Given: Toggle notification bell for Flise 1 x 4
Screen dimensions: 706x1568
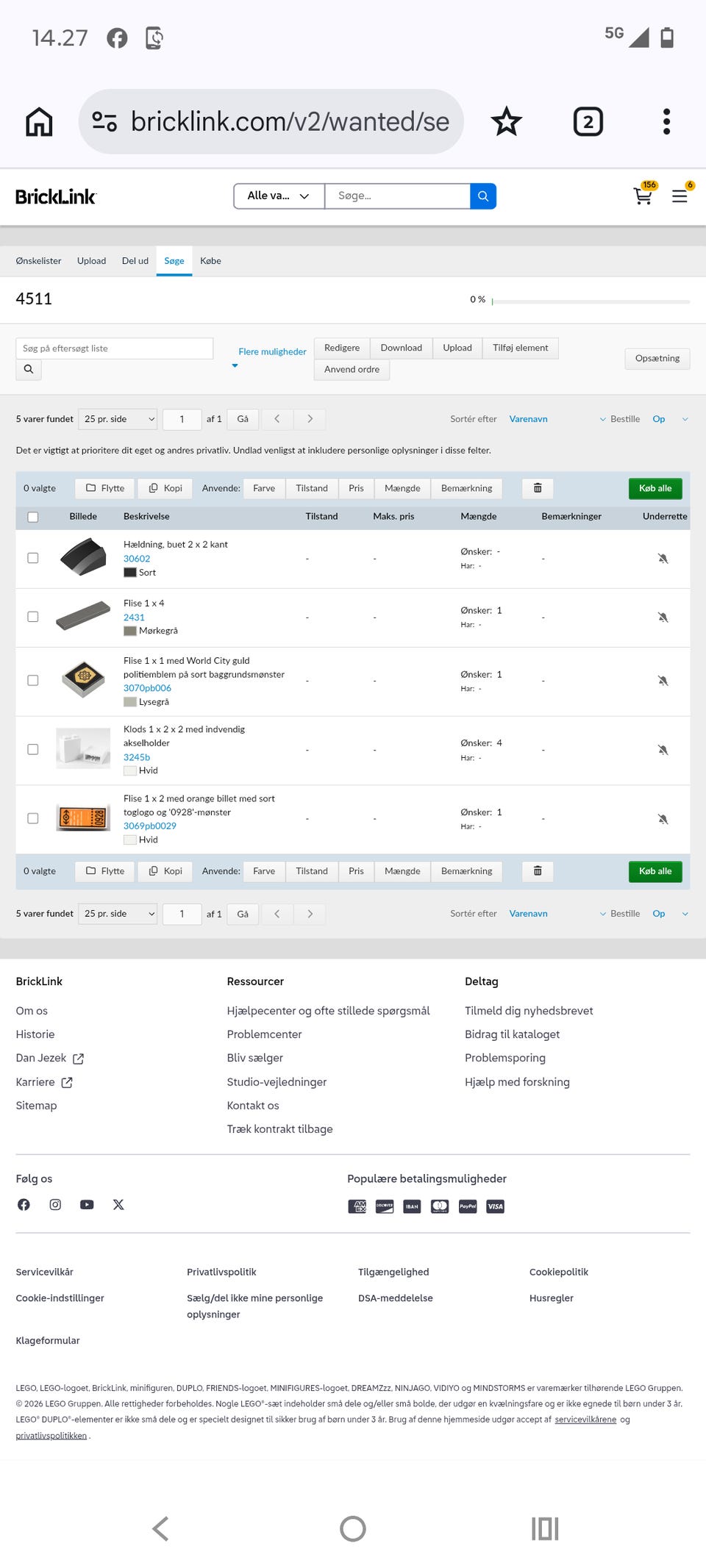Looking at the screenshot, I should (663, 617).
